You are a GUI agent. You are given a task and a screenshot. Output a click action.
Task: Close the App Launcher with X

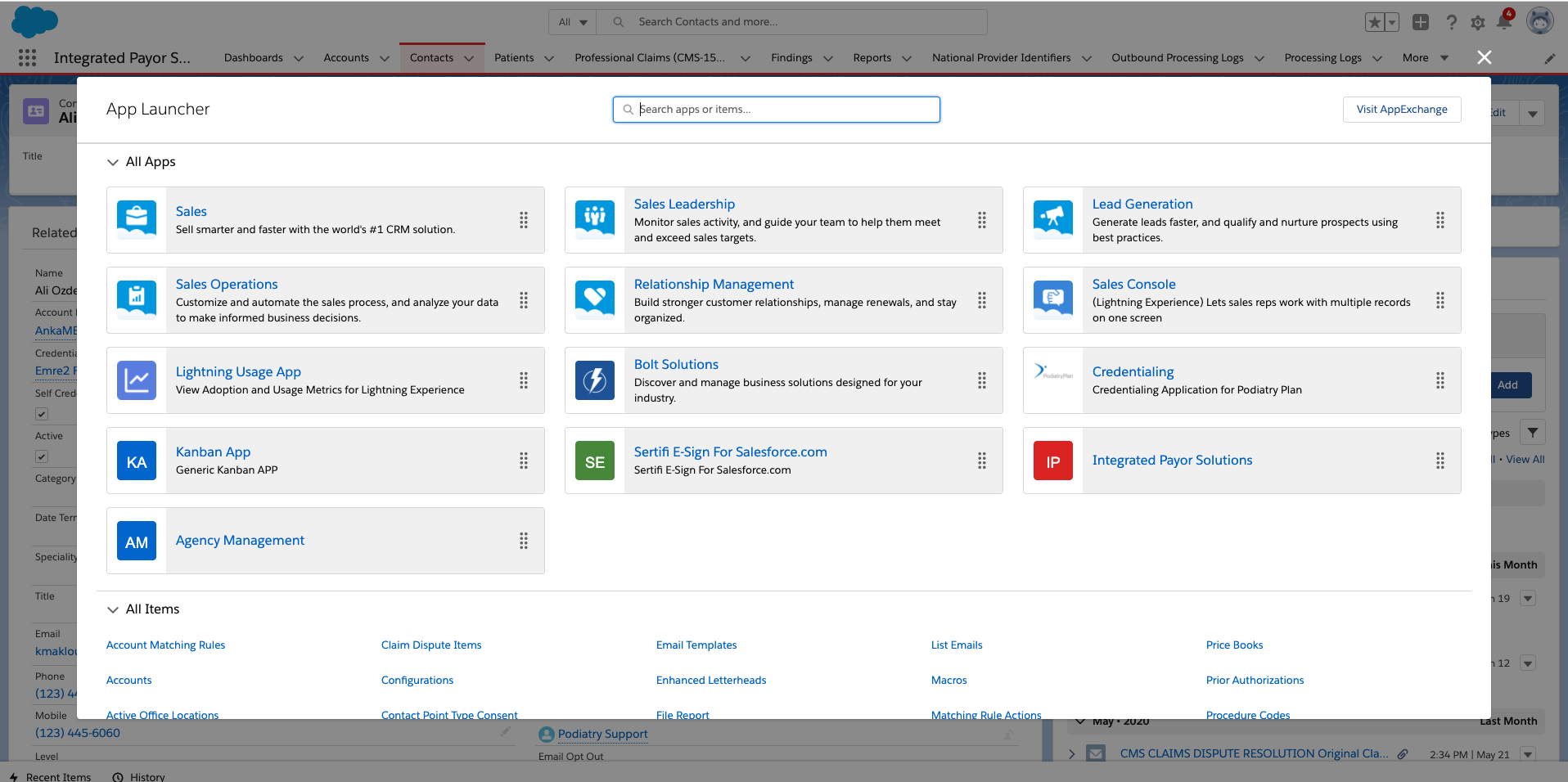point(1485,57)
